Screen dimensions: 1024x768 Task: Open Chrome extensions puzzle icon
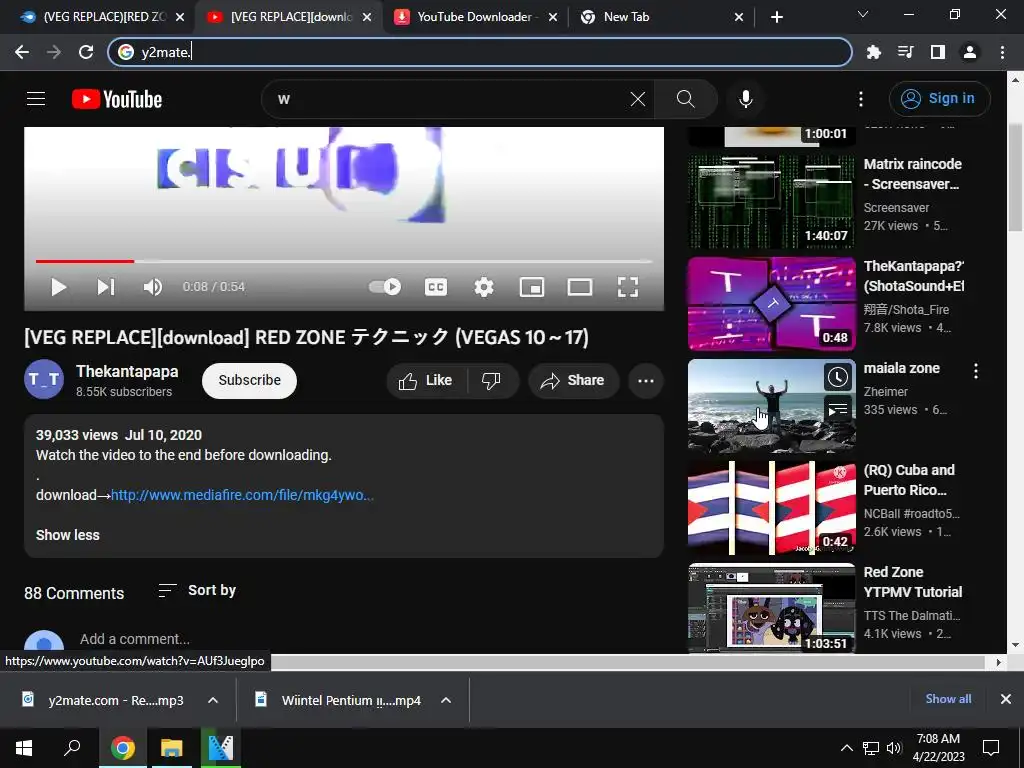coord(873,52)
